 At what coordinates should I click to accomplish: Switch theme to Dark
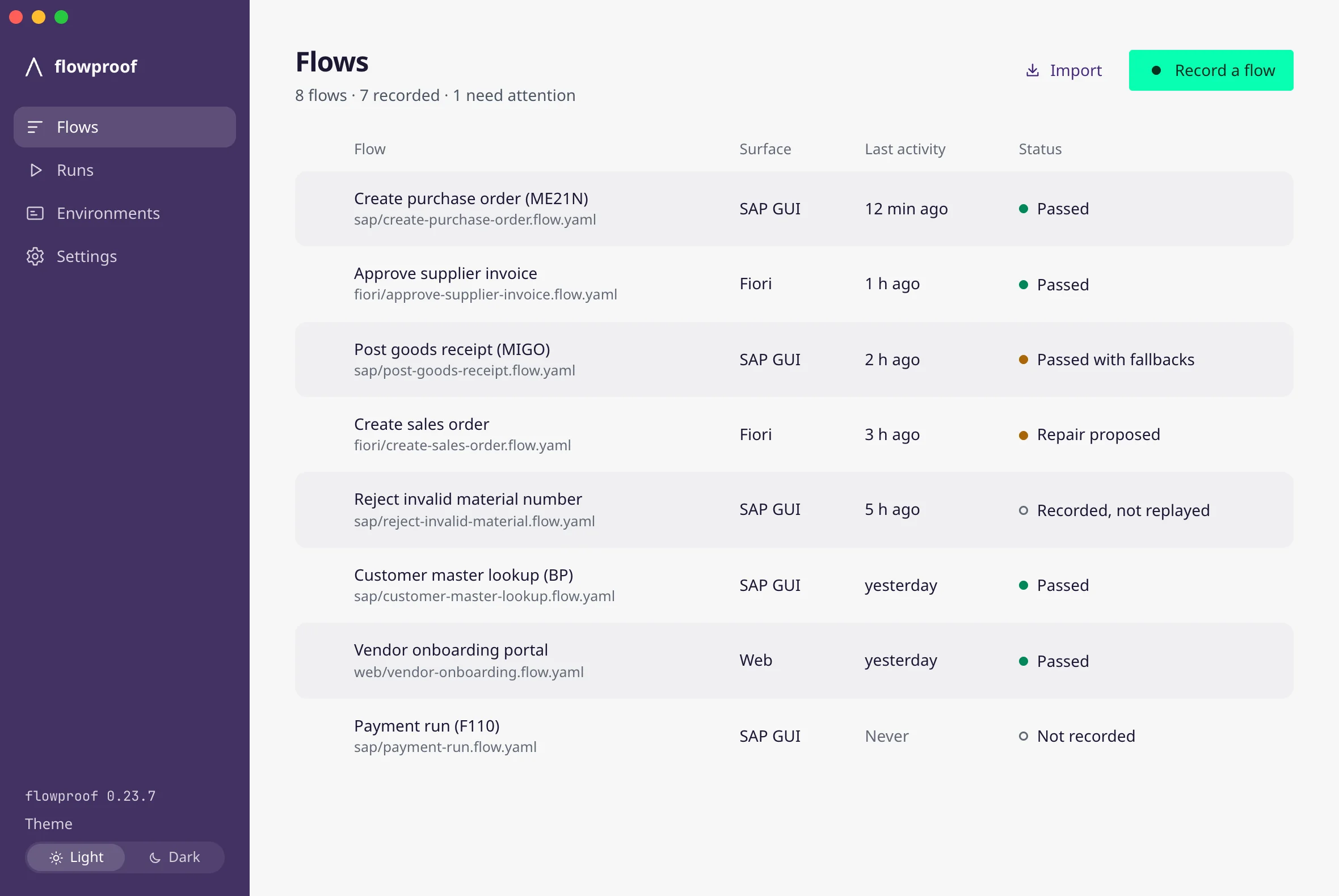(174, 857)
